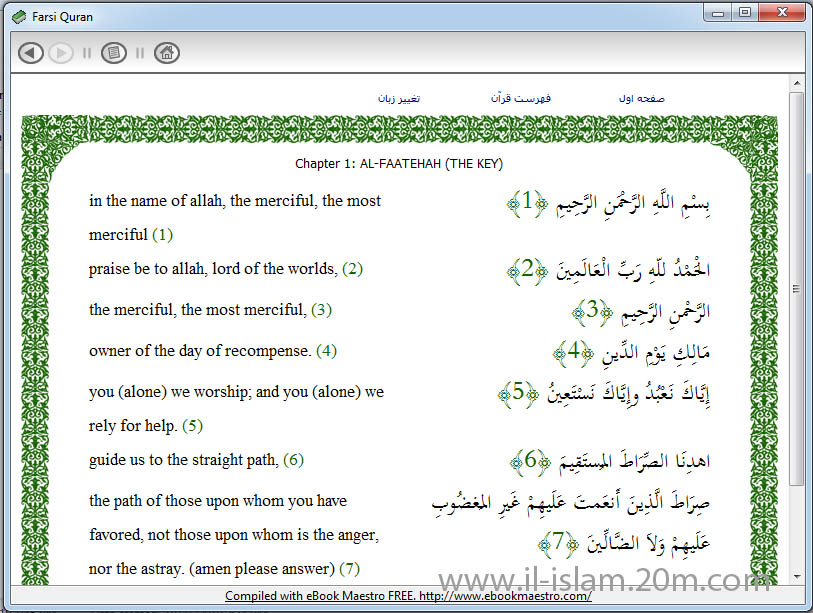813x613 pixels.
Task: Click 'nor the astray. (amen please answer)'
Action: coord(212,569)
